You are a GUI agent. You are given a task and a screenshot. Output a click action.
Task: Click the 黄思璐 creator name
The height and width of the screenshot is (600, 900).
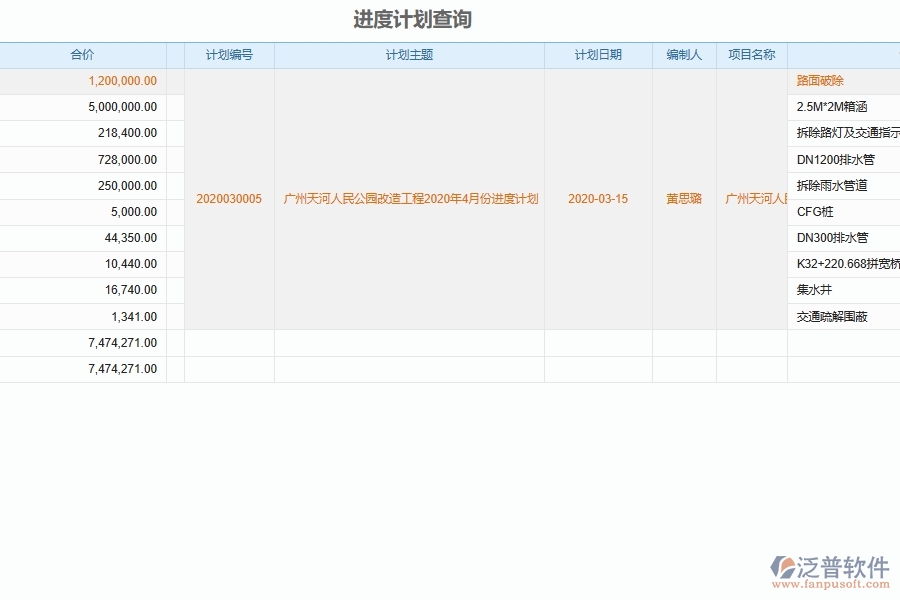pos(684,198)
